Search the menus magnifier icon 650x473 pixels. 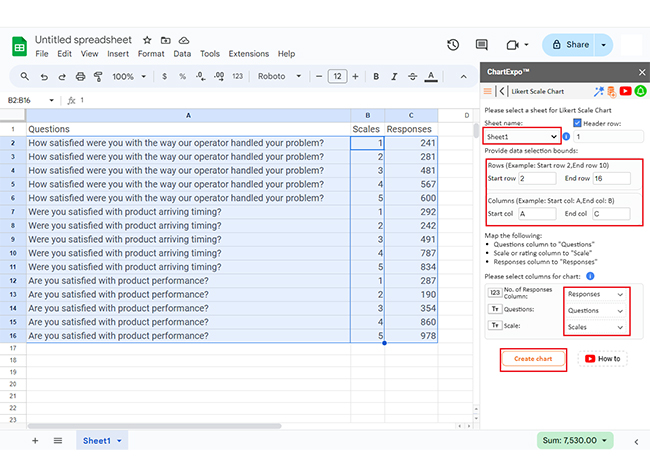pos(25,76)
